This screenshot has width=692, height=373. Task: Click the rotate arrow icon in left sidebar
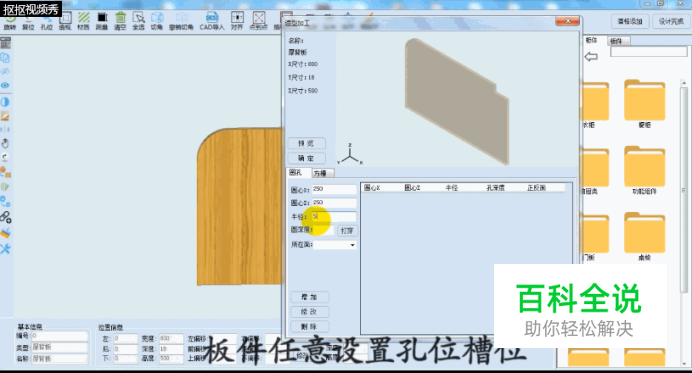5,157
